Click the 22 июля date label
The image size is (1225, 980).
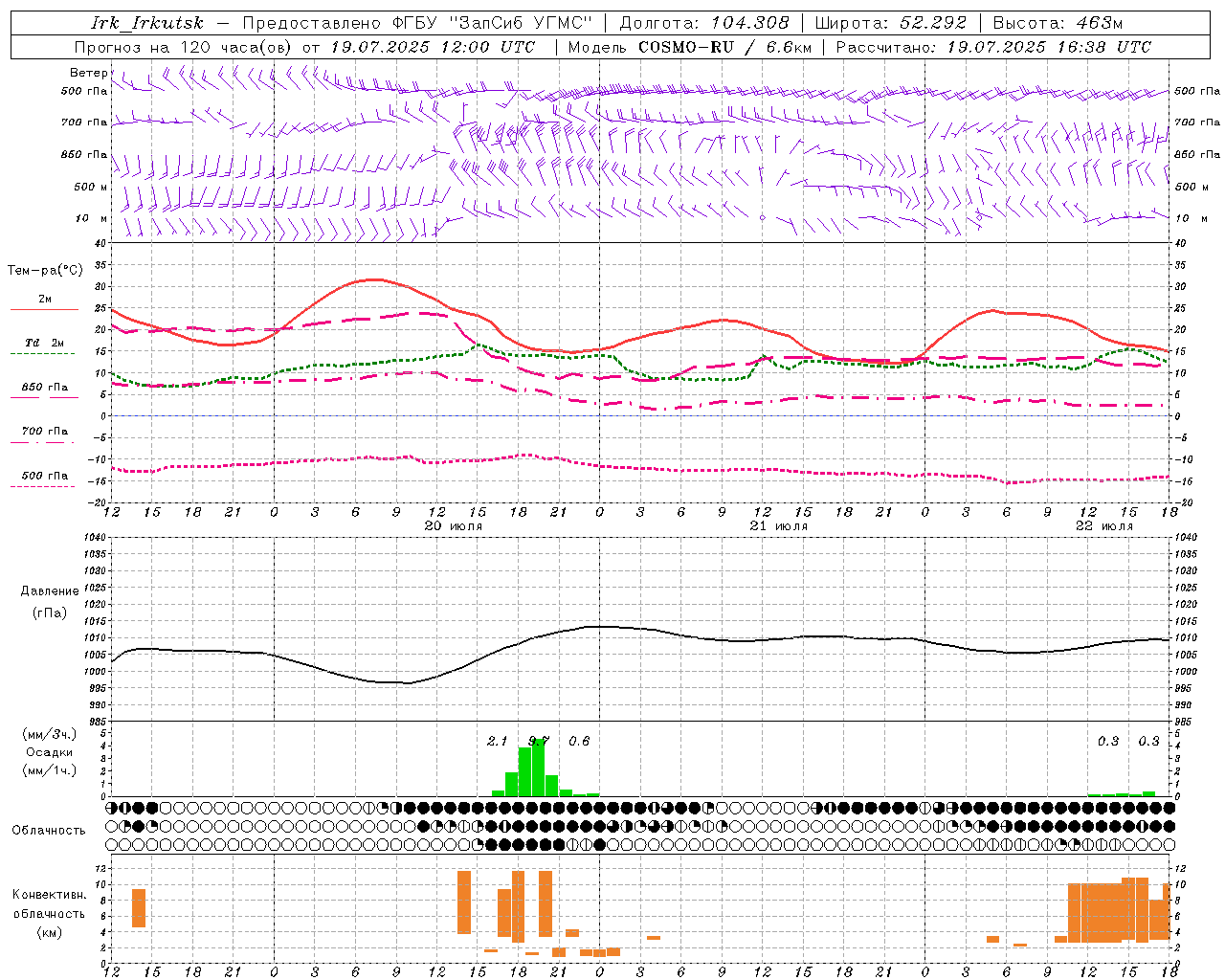click(1103, 526)
